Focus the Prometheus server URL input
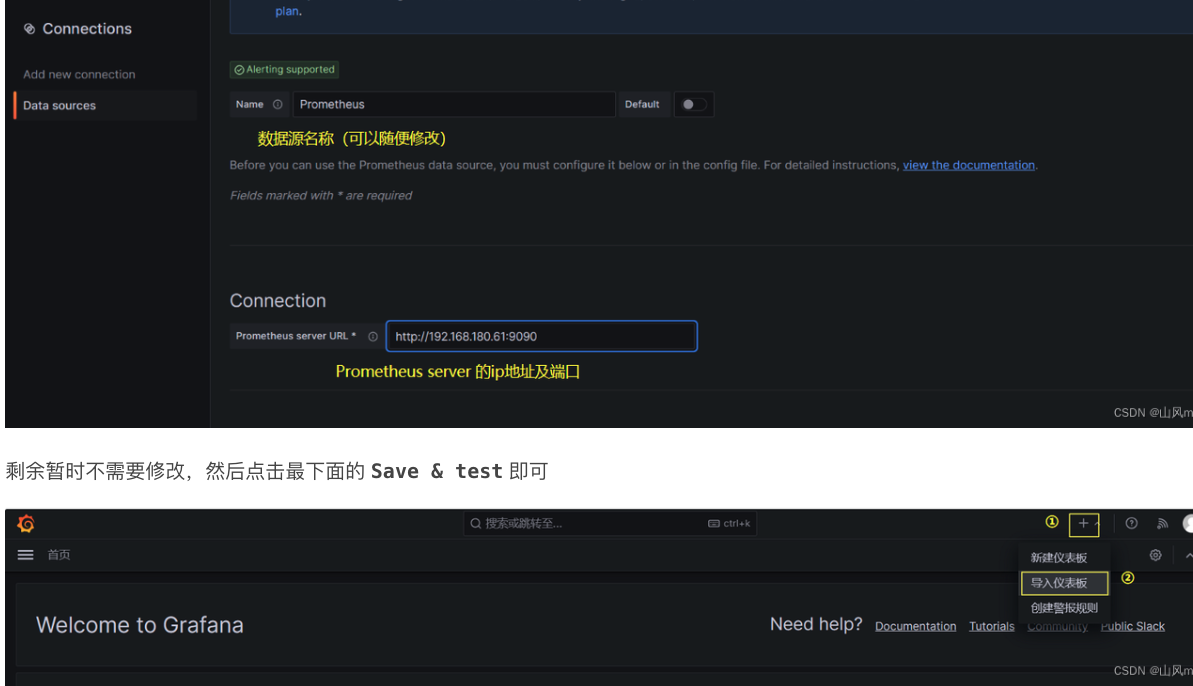This screenshot has width=1193, height=686. 541,336
